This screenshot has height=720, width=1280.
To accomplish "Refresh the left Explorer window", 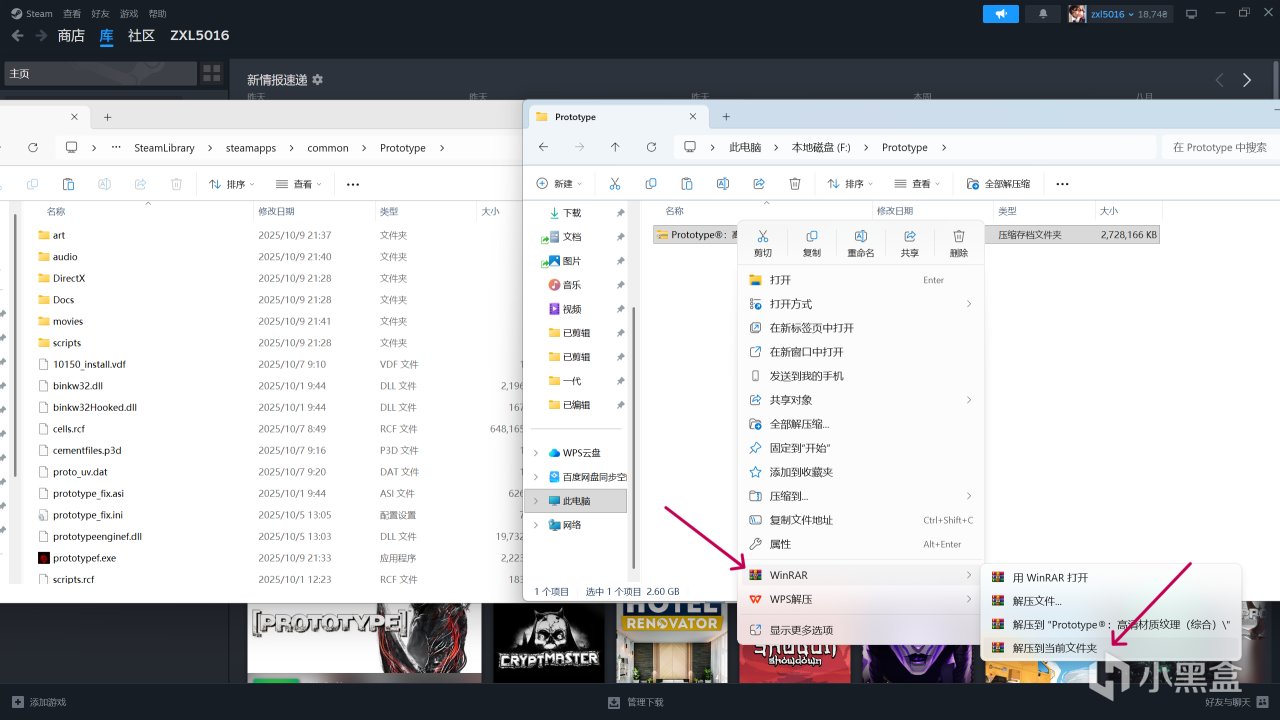I will [33, 148].
